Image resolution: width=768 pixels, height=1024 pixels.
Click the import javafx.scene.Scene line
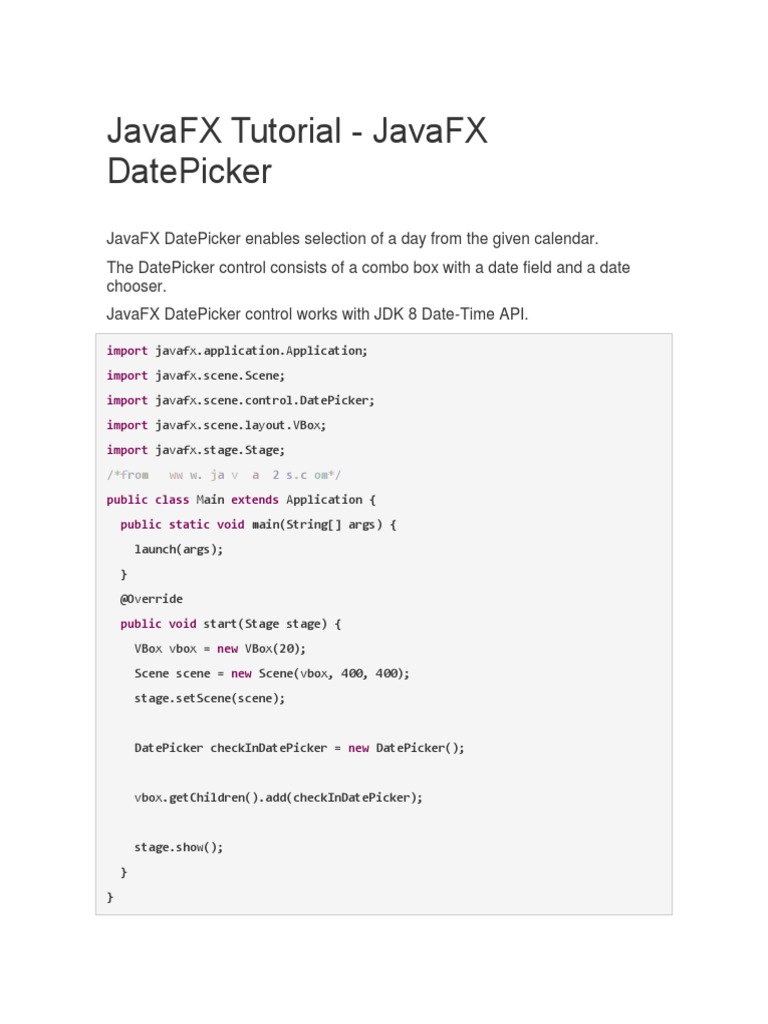196,376
